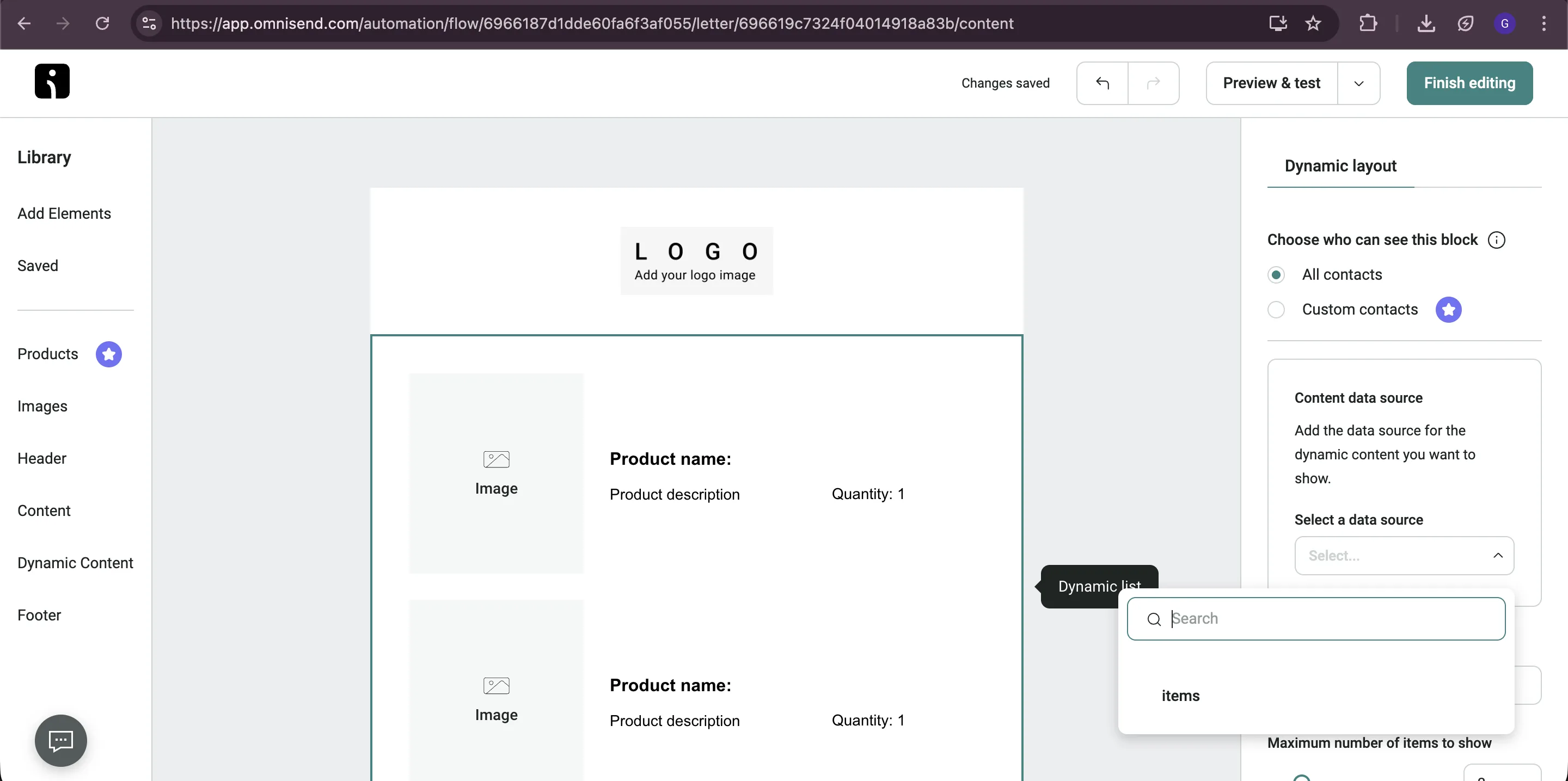Click the Omnisend logo icon
Screen dimensions: 1568x781
[52, 81]
